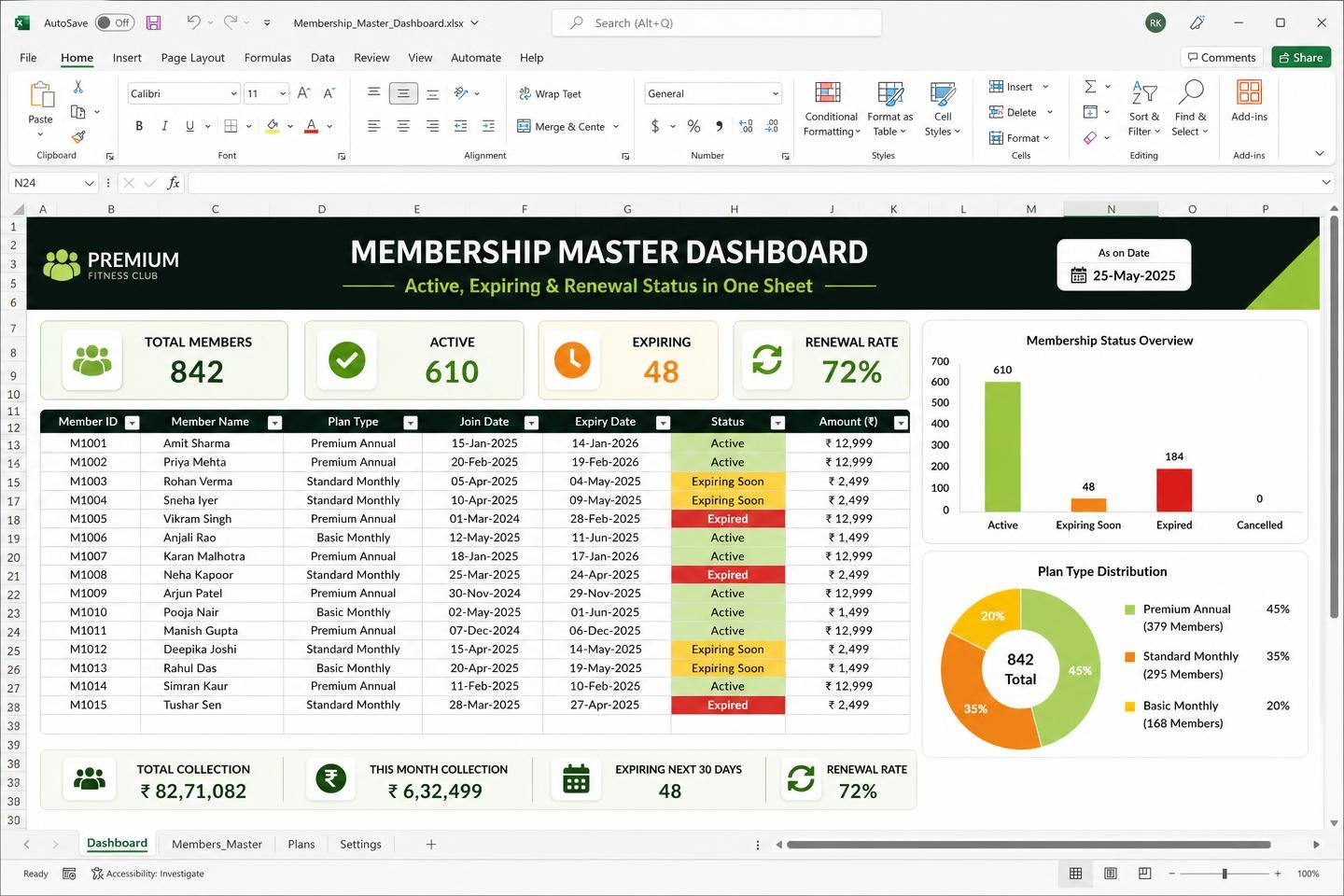Toggle Wrap Text
This screenshot has width=1344, height=896.
coord(550,93)
